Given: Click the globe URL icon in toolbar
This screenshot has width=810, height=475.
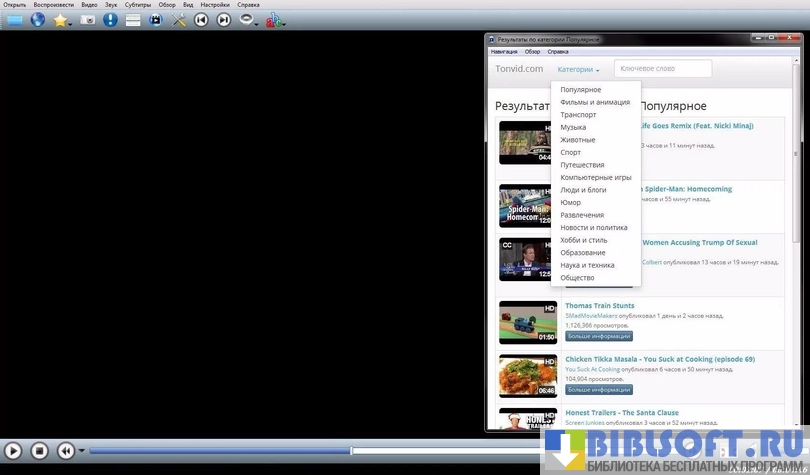Looking at the screenshot, I should tap(38, 20).
